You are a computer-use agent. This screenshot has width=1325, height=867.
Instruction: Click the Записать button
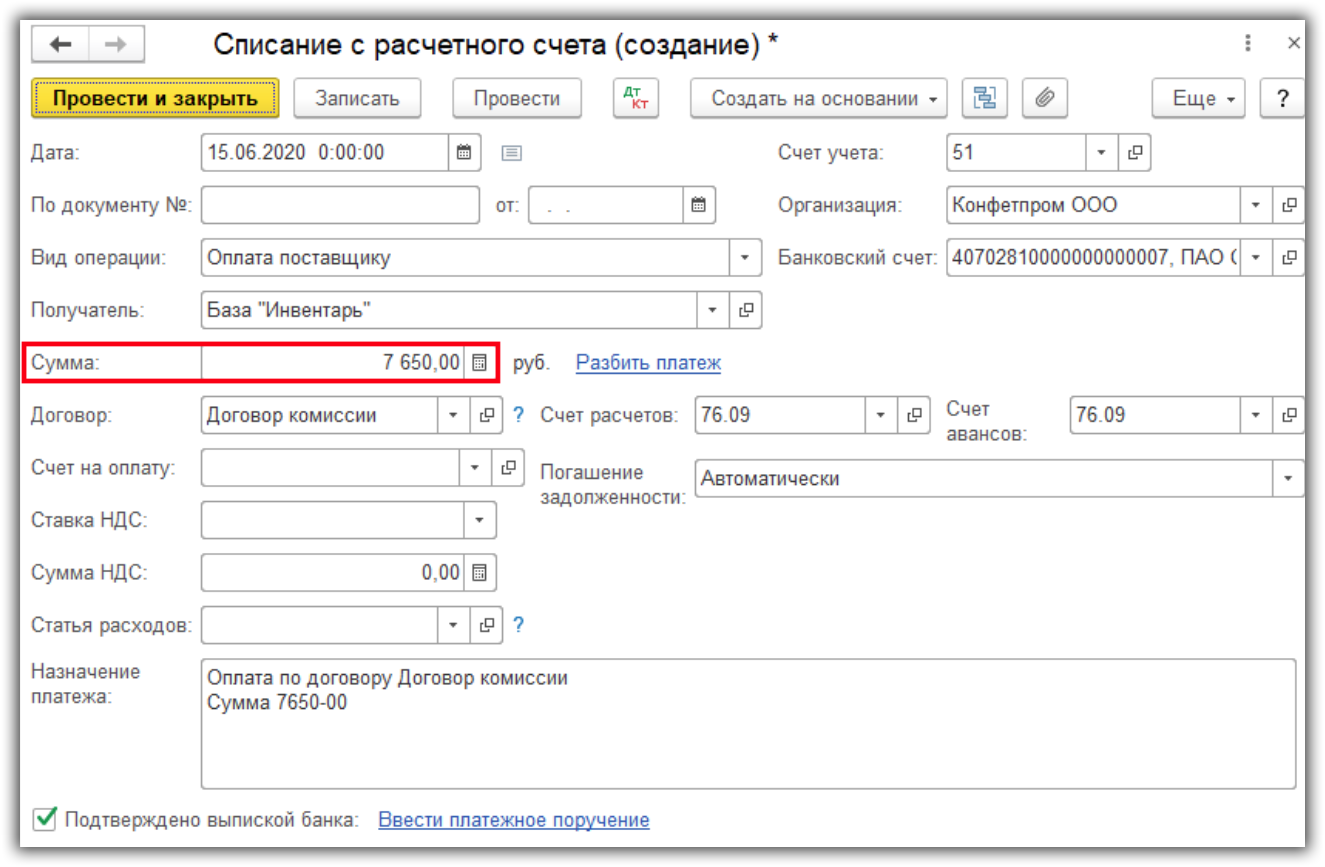coord(357,98)
